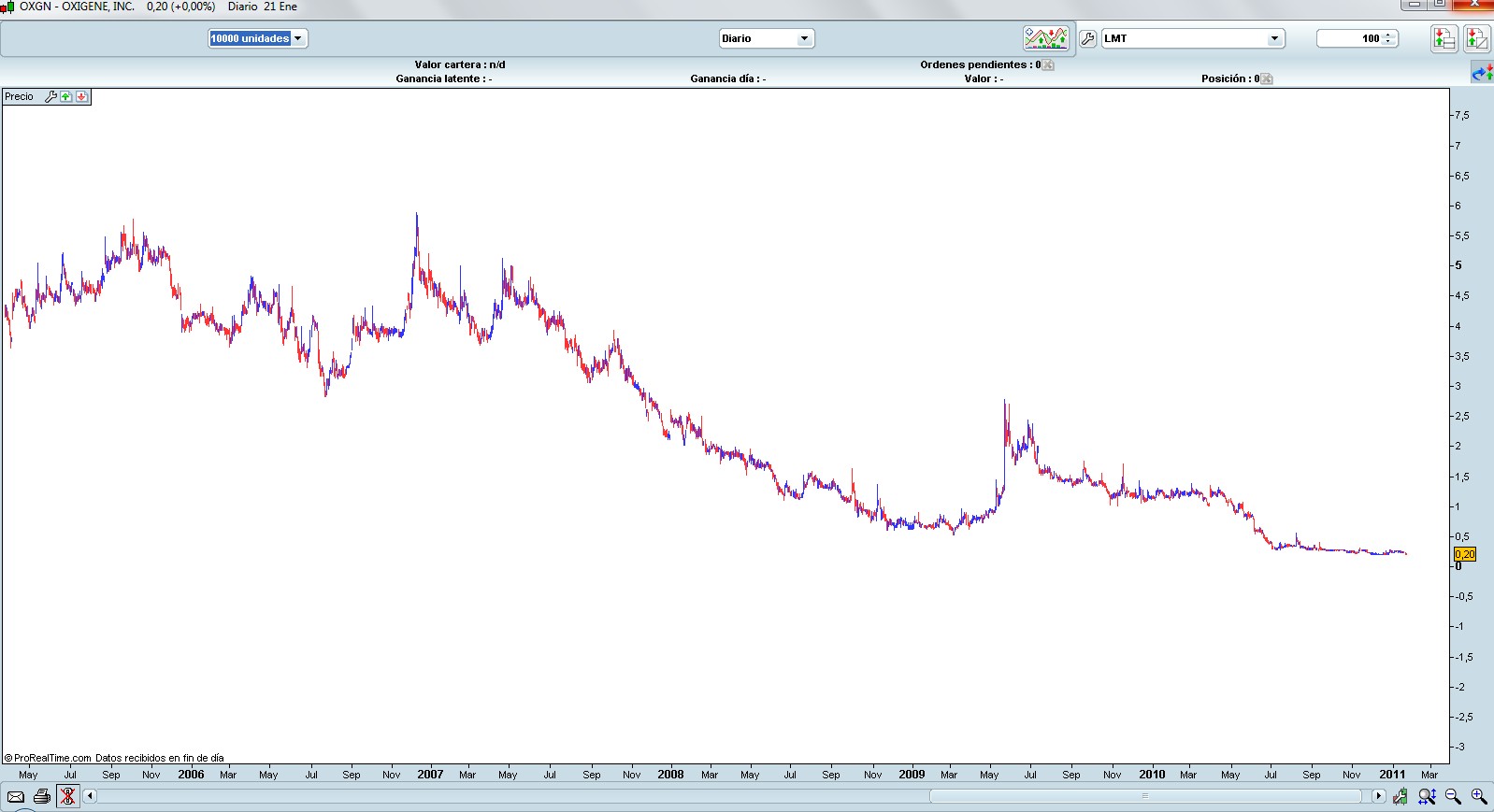
Task: Expand the 10000 unidades dropdown
Action: [298, 38]
